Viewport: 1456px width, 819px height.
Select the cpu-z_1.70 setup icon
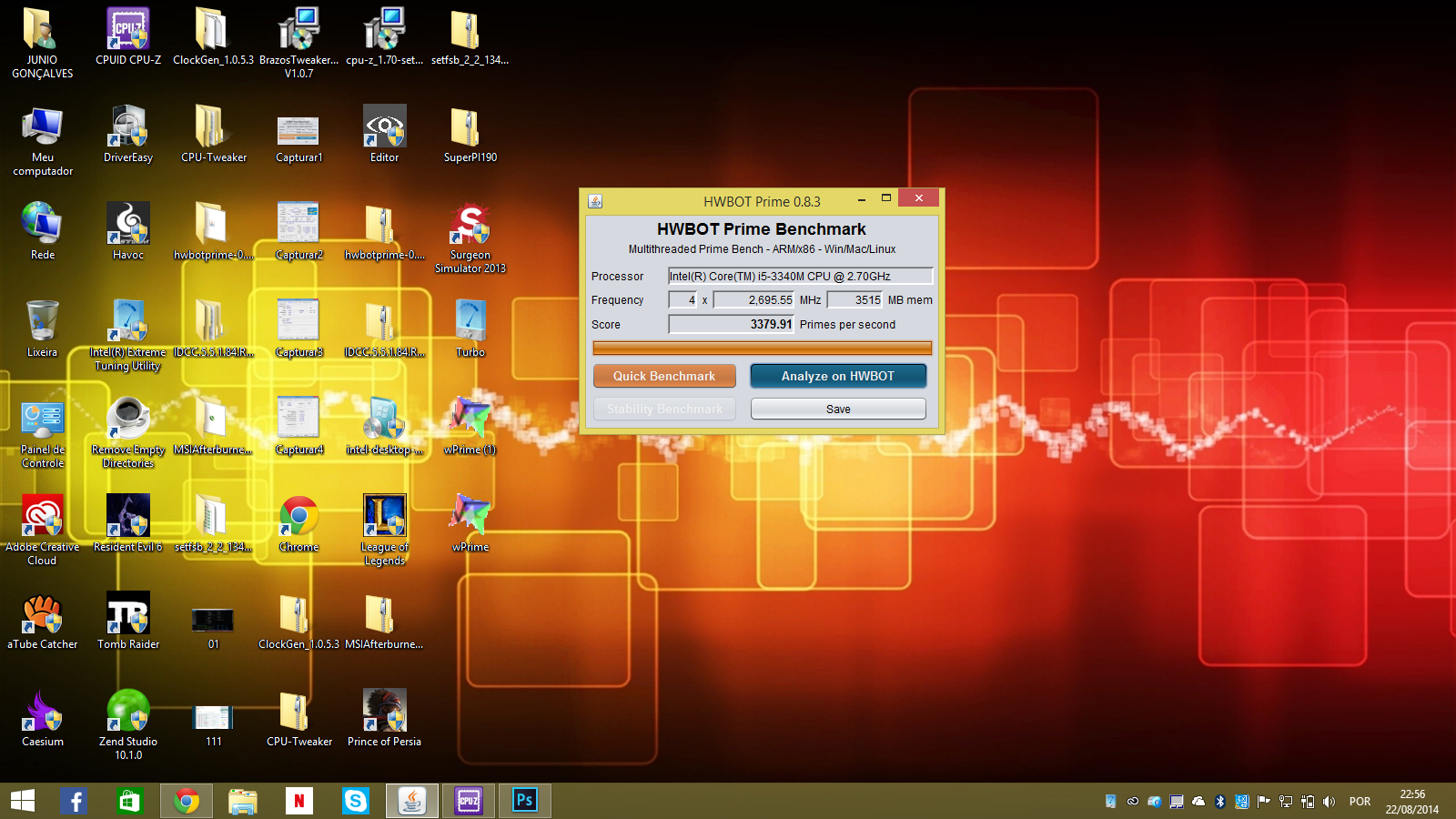coord(384,37)
